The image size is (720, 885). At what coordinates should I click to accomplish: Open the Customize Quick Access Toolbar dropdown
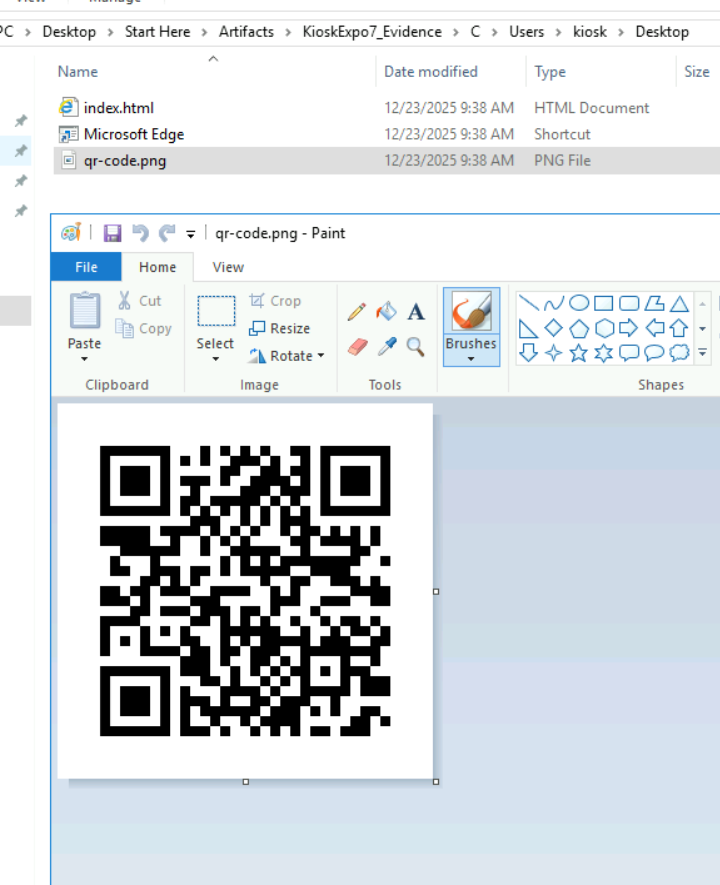point(191,234)
